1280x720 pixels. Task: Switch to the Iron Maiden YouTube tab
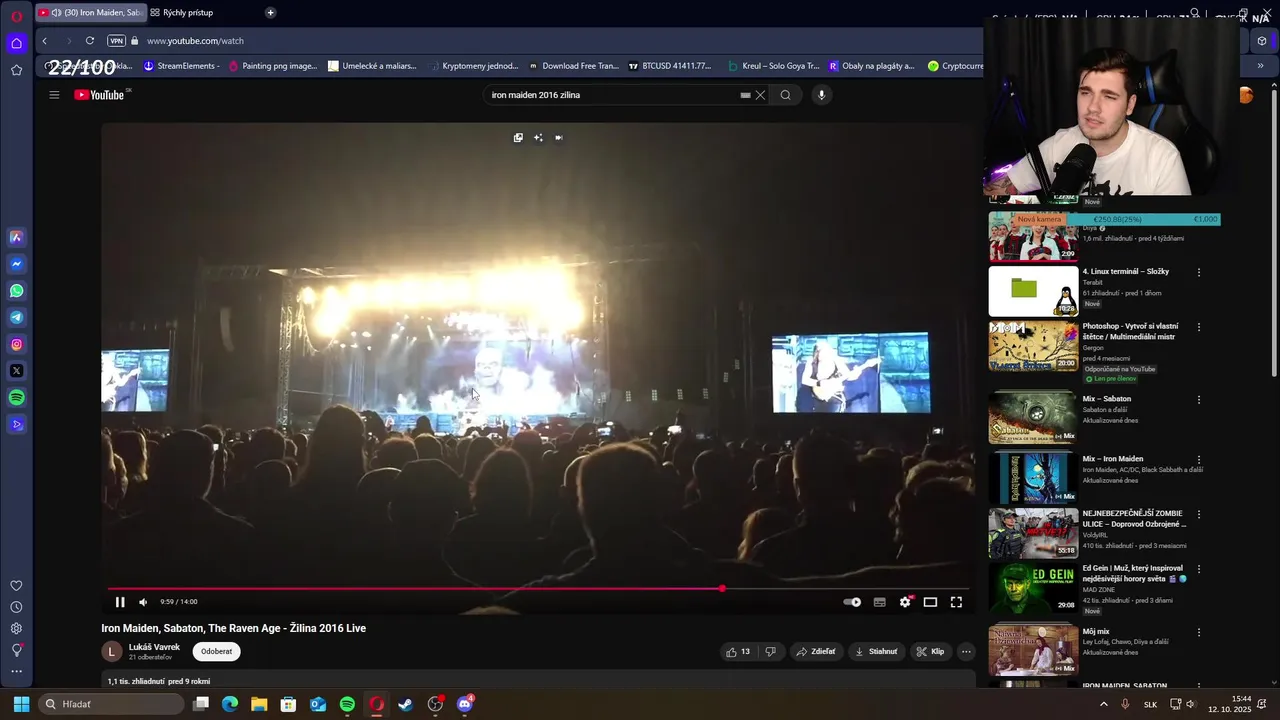(x=90, y=13)
